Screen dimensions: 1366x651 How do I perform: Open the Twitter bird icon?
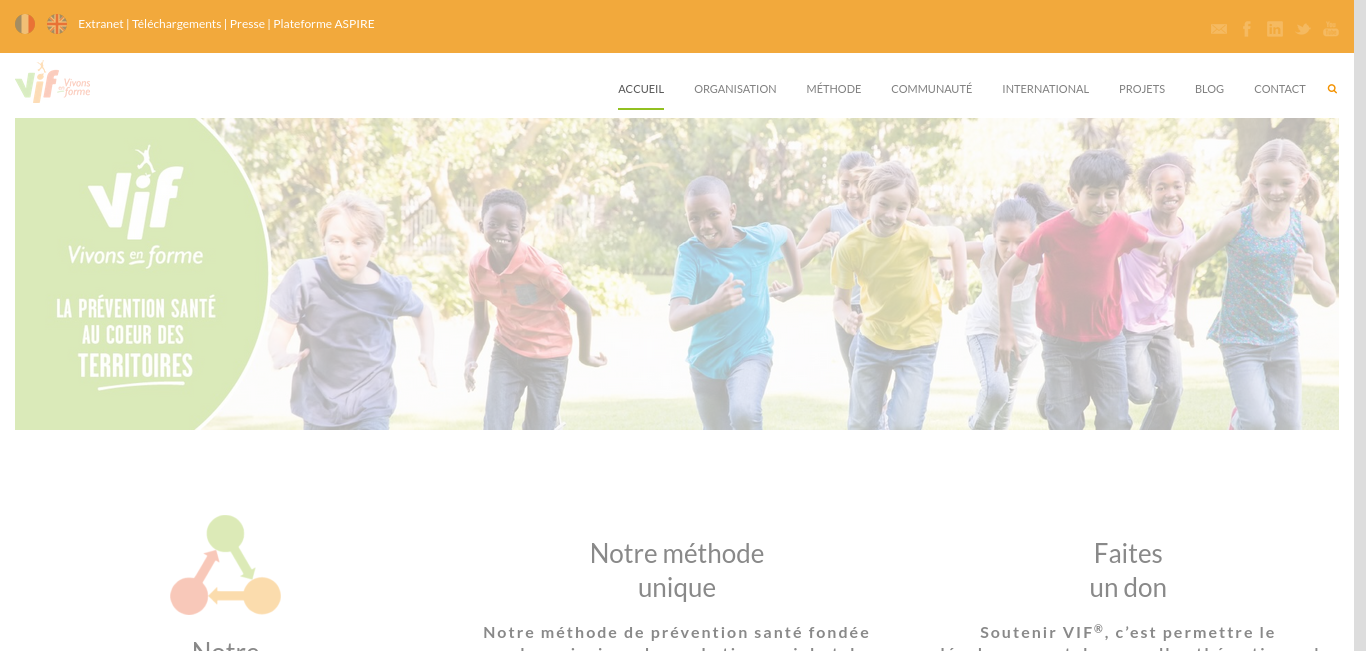coord(1303,29)
